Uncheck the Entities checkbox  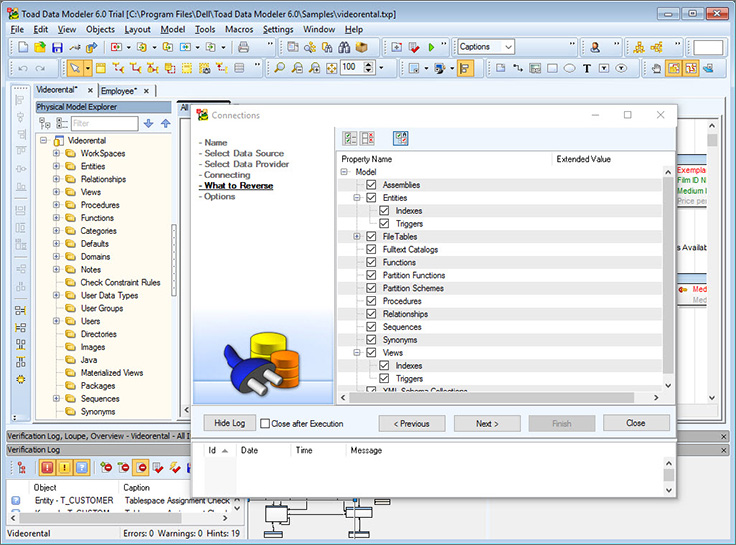coord(371,198)
